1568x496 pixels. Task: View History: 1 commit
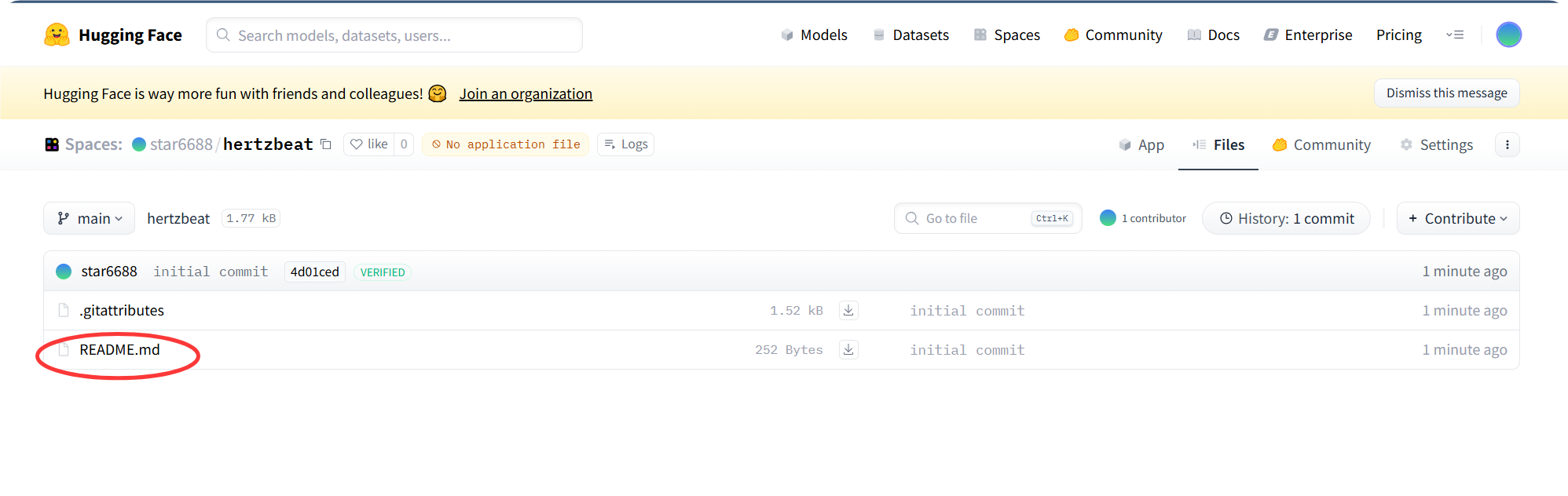tap(1286, 218)
